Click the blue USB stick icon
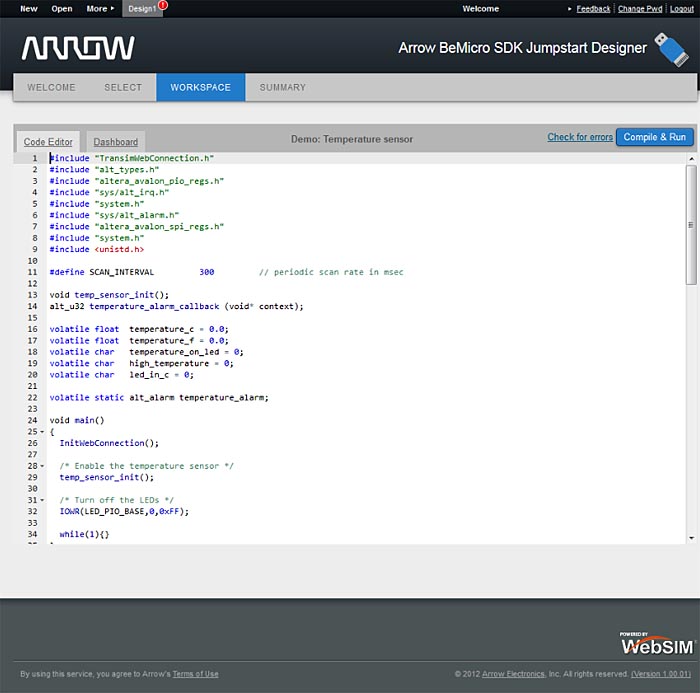Screen dimensions: 700x693 tap(671, 50)
